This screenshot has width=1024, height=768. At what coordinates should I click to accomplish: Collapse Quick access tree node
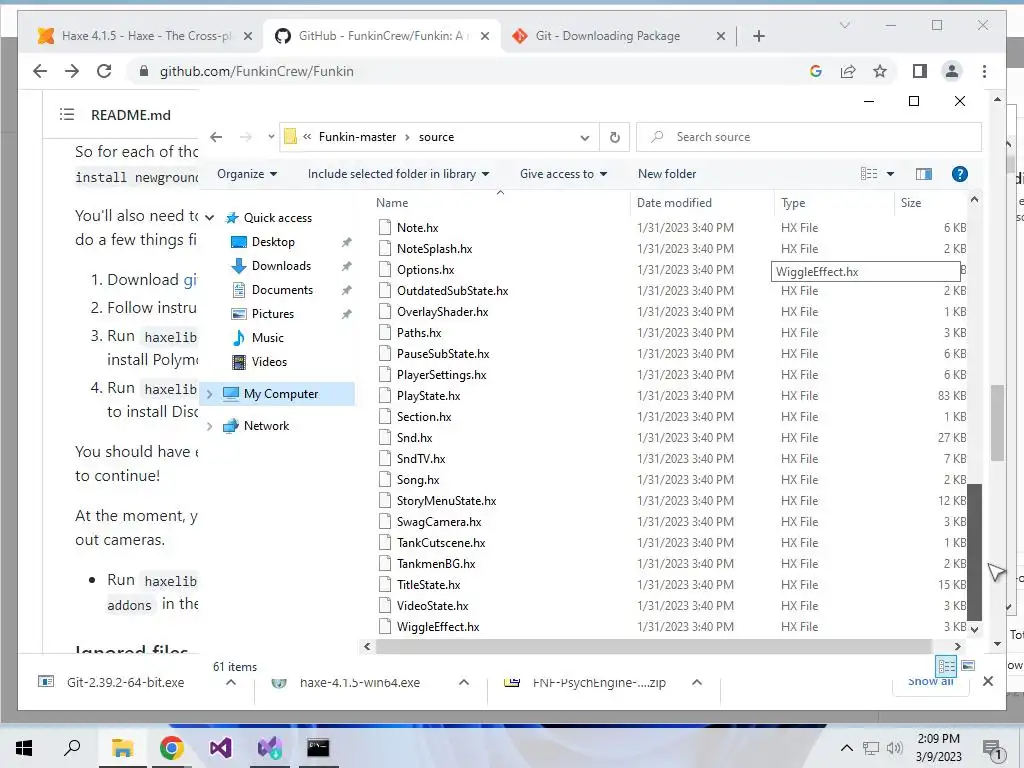[209, 217]
